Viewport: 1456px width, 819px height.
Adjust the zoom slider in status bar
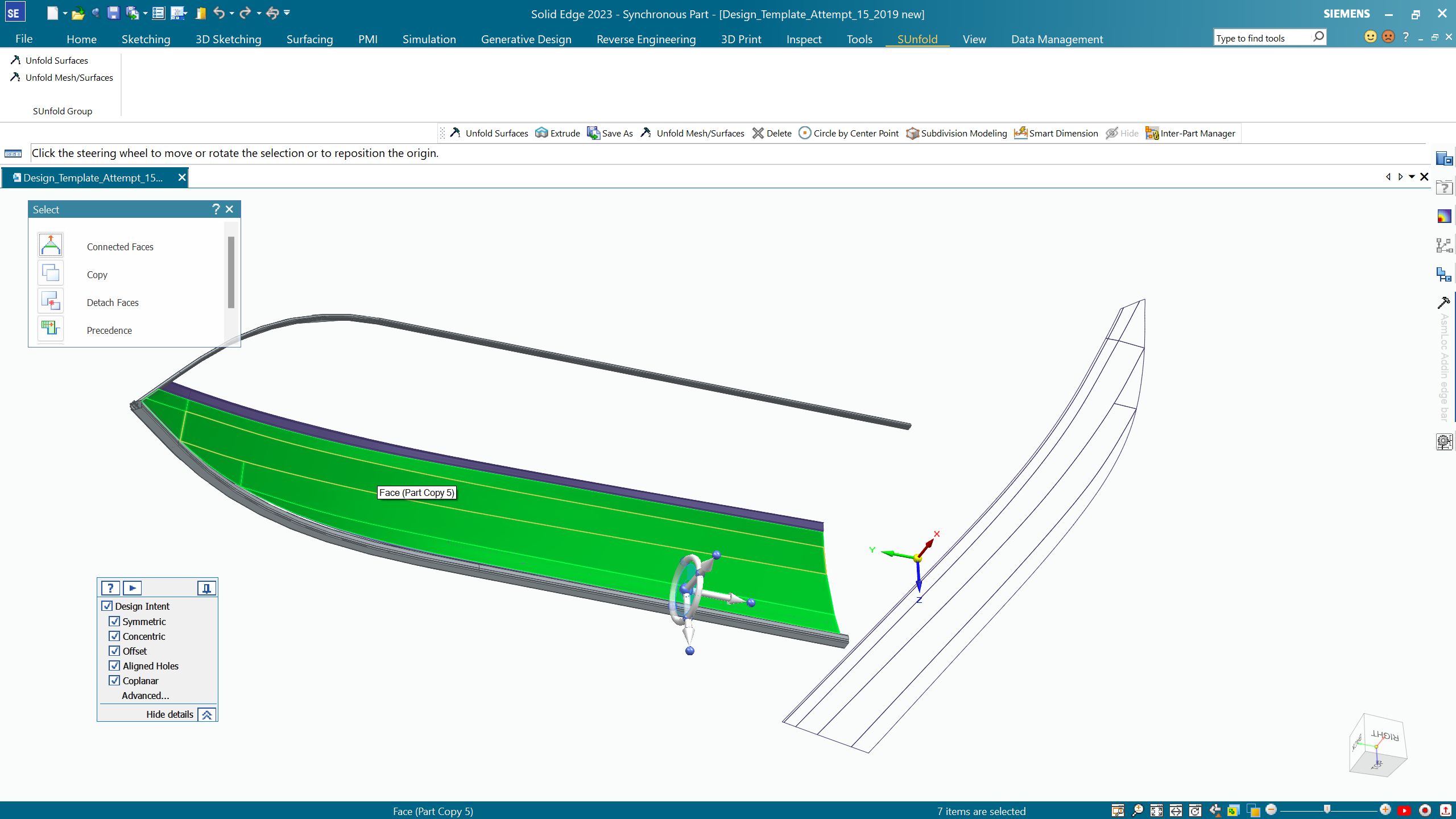(x=1327, y=810)
